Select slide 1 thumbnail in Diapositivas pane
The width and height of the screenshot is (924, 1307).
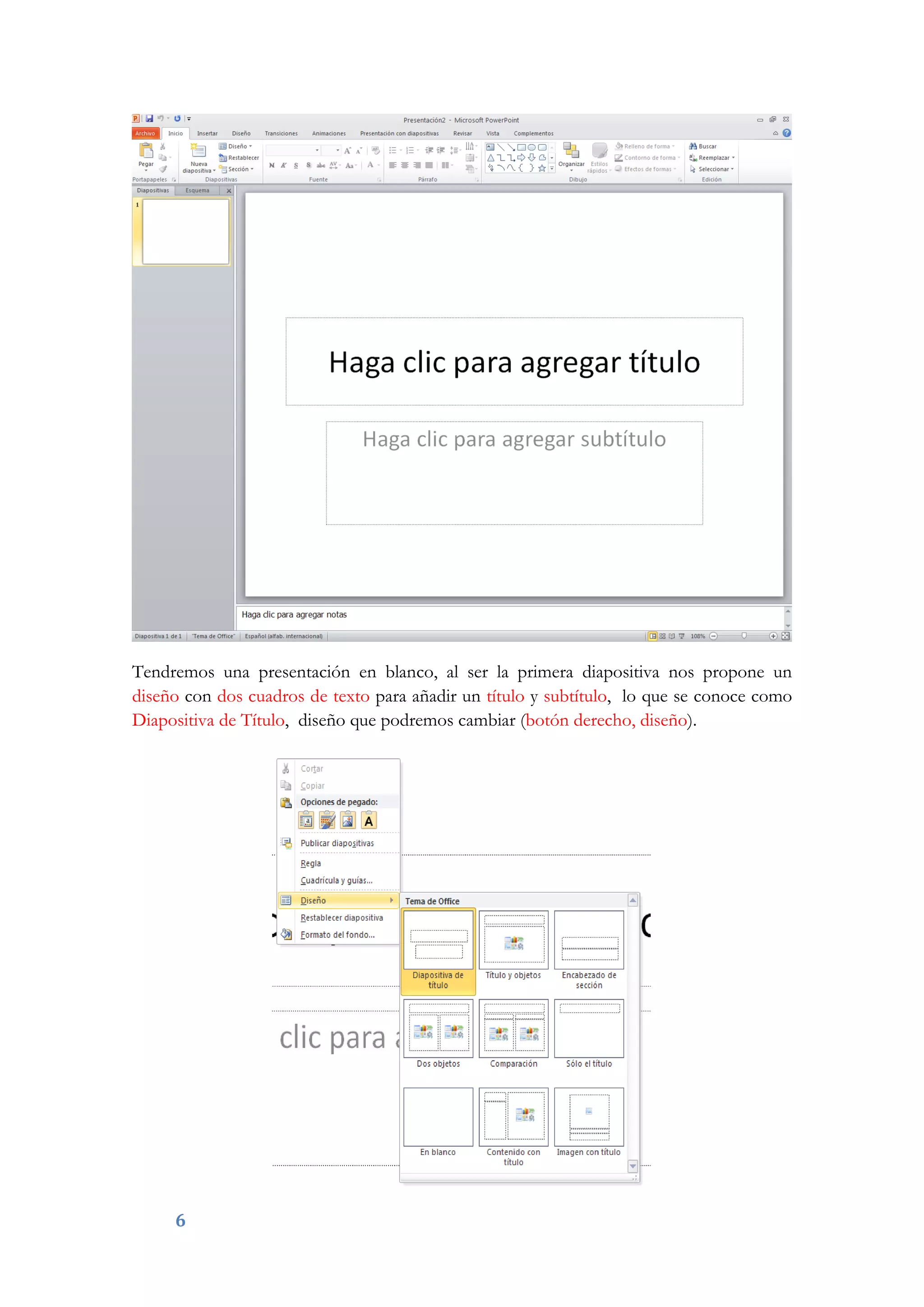point(185,232)
